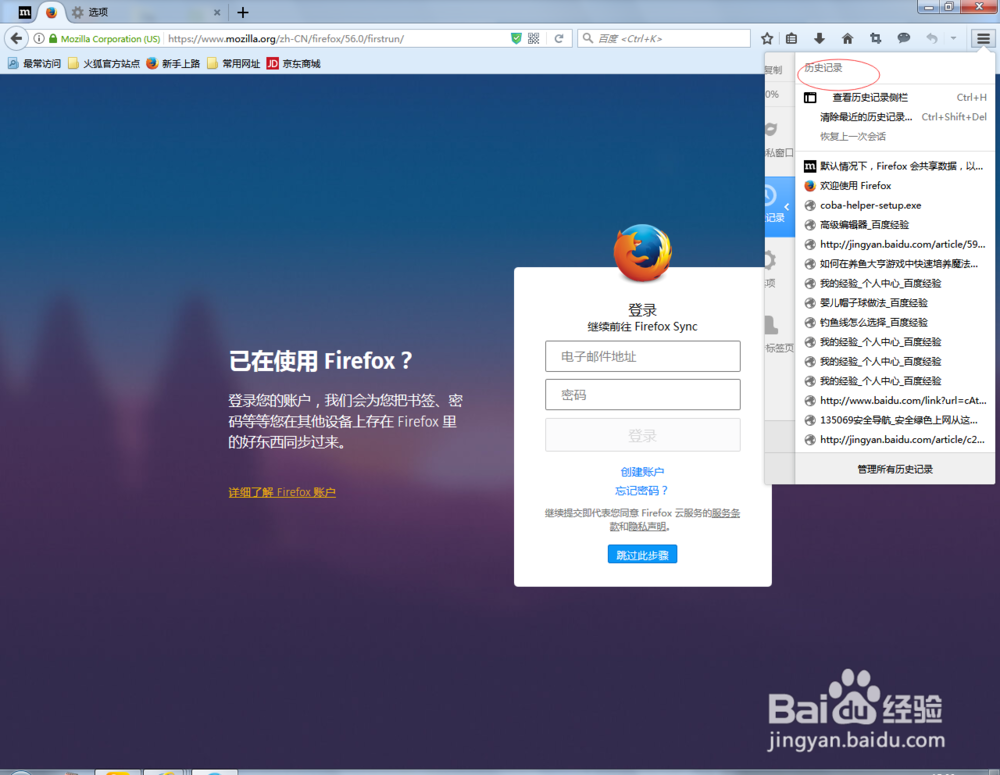This screenshot has height=775, width=1000.
Task: Open history item 钓鱼线怎么选择_百度经验
Action: [x=895, y=322]
